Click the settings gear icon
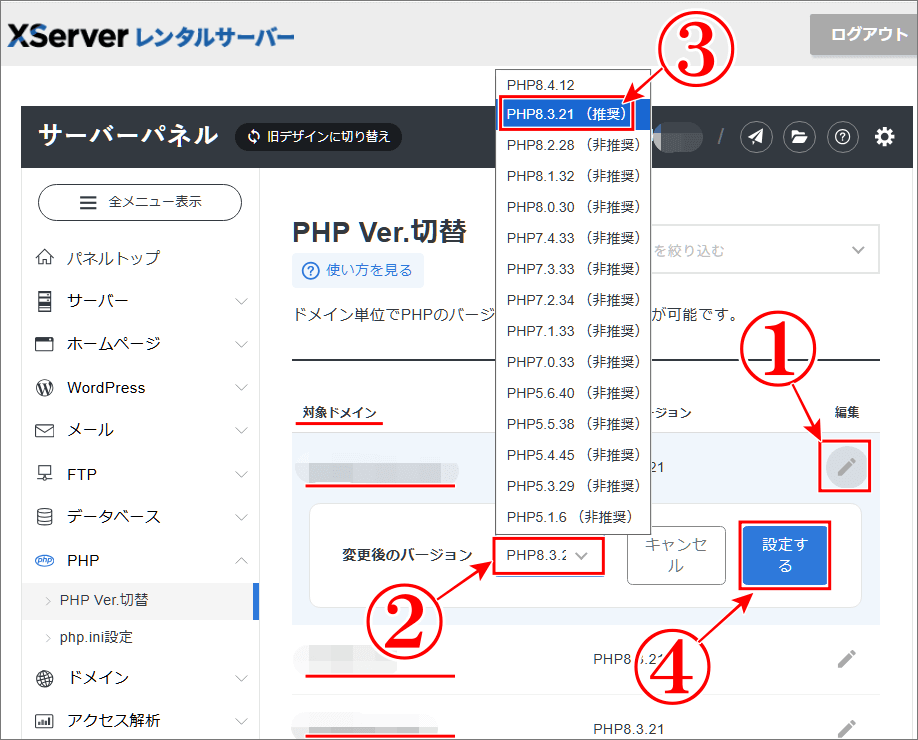The image size is (918, 740). (x=885, y=137)
